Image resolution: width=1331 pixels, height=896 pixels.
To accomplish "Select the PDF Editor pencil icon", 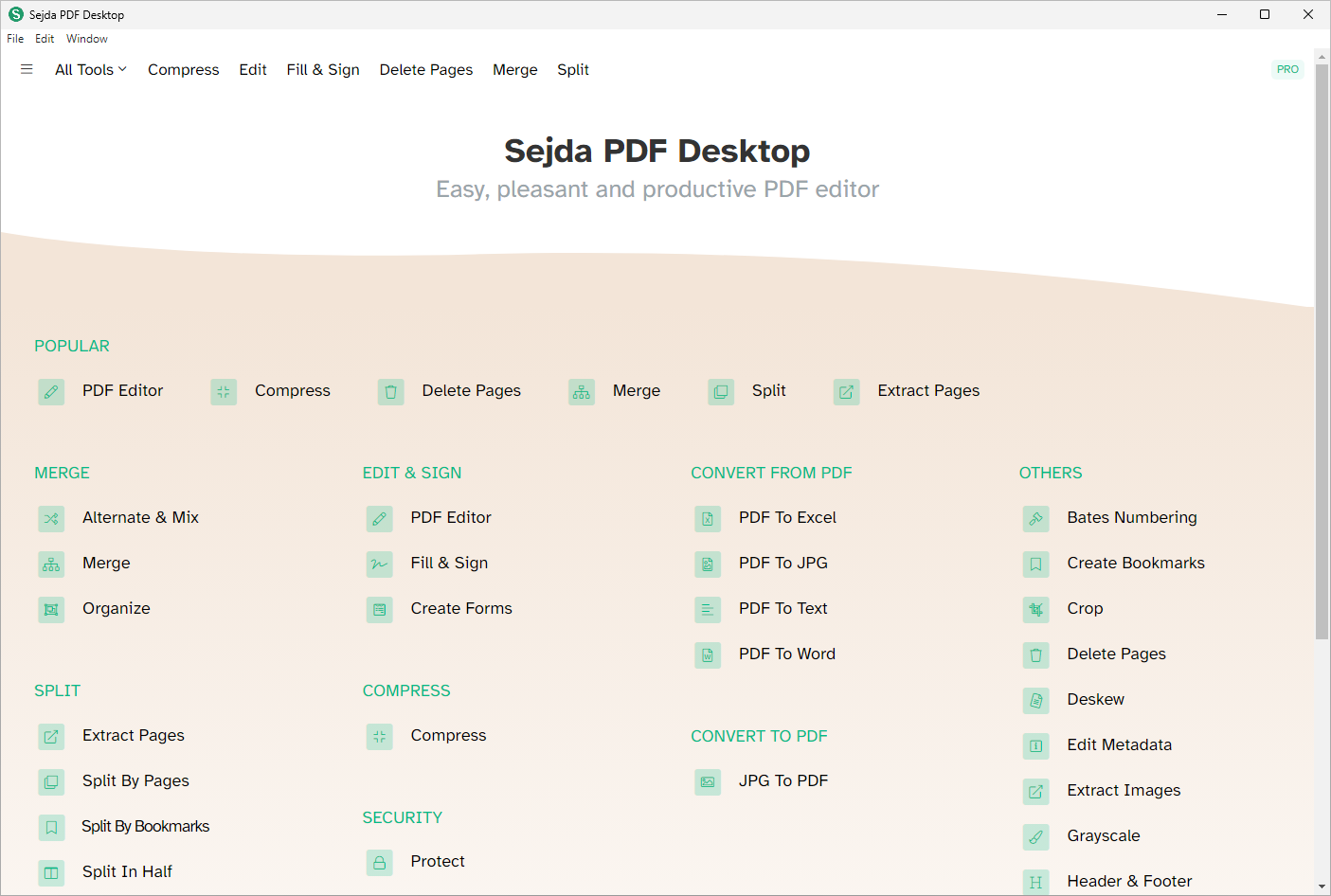I will [x=51, y=391].
